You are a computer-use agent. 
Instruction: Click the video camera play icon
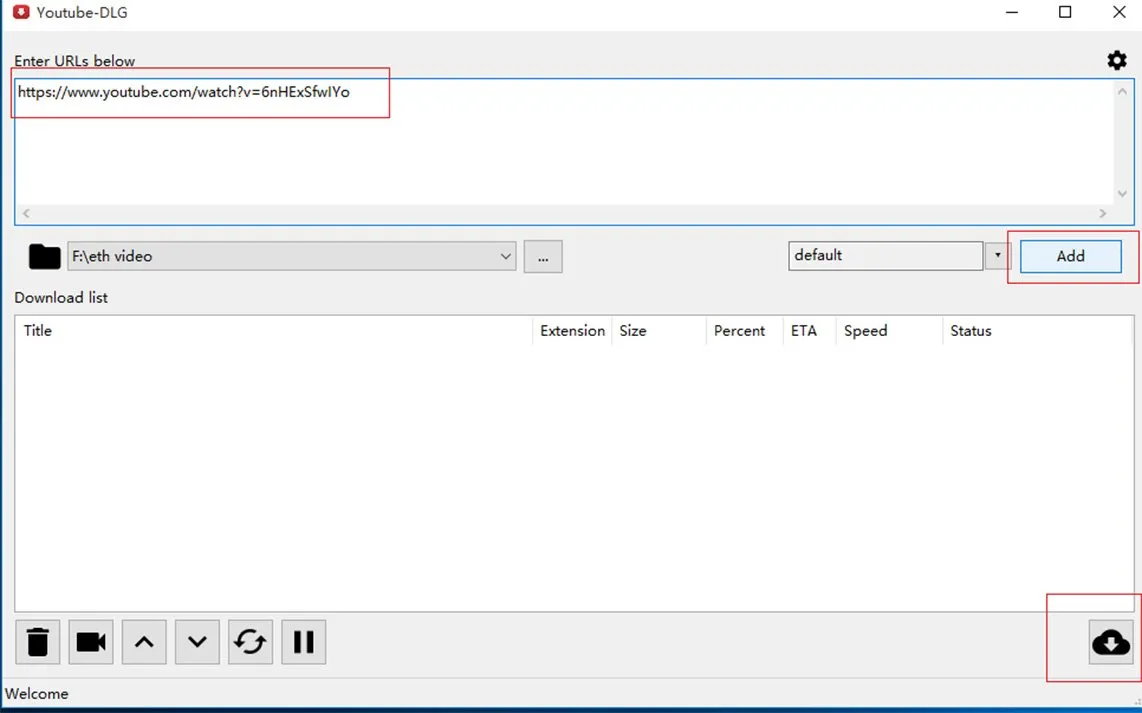[91, 642]
